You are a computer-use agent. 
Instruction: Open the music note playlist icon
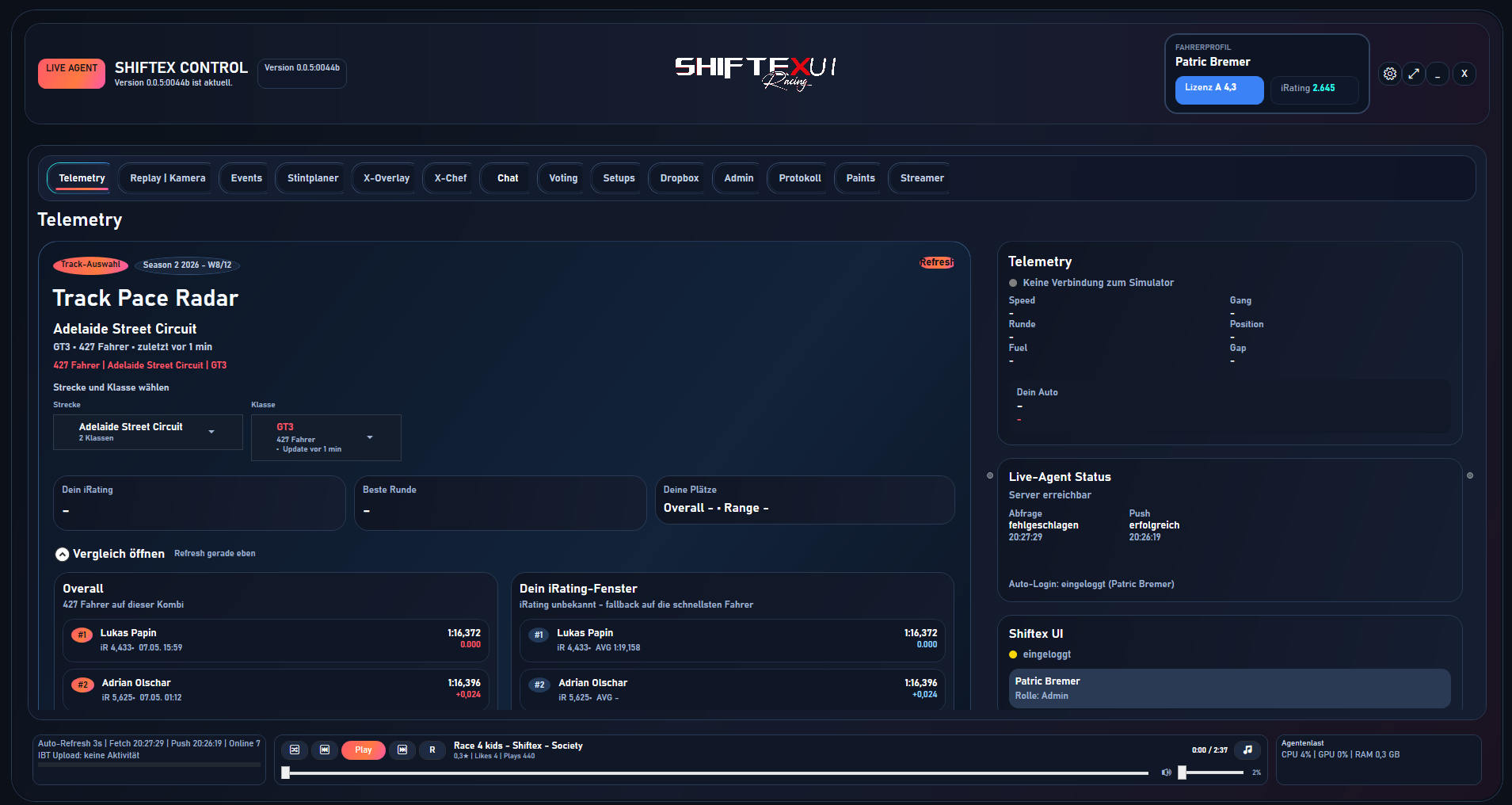click(1247, 750)
